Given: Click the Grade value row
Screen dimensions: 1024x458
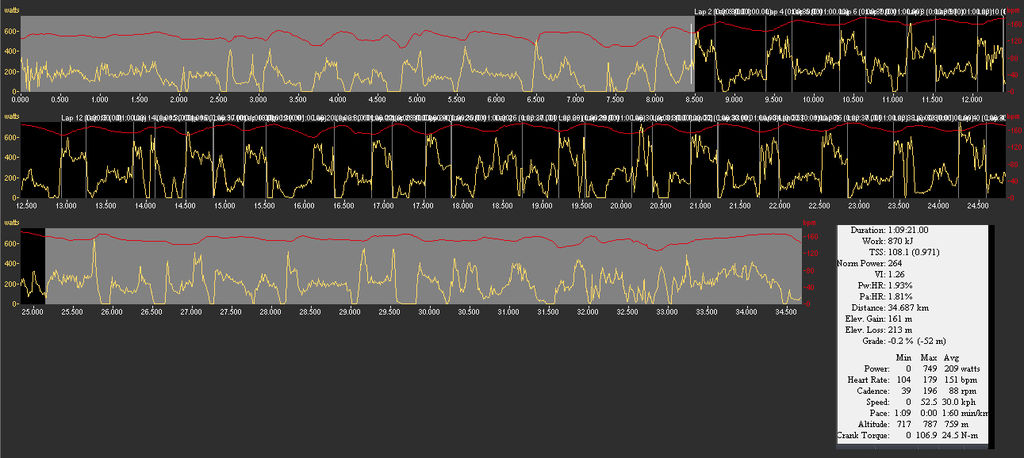Looking at the screenshot, I should 920,342.
